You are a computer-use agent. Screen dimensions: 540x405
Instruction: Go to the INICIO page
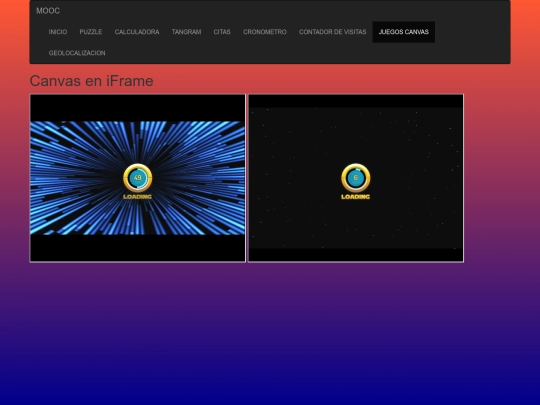point(58,32)
